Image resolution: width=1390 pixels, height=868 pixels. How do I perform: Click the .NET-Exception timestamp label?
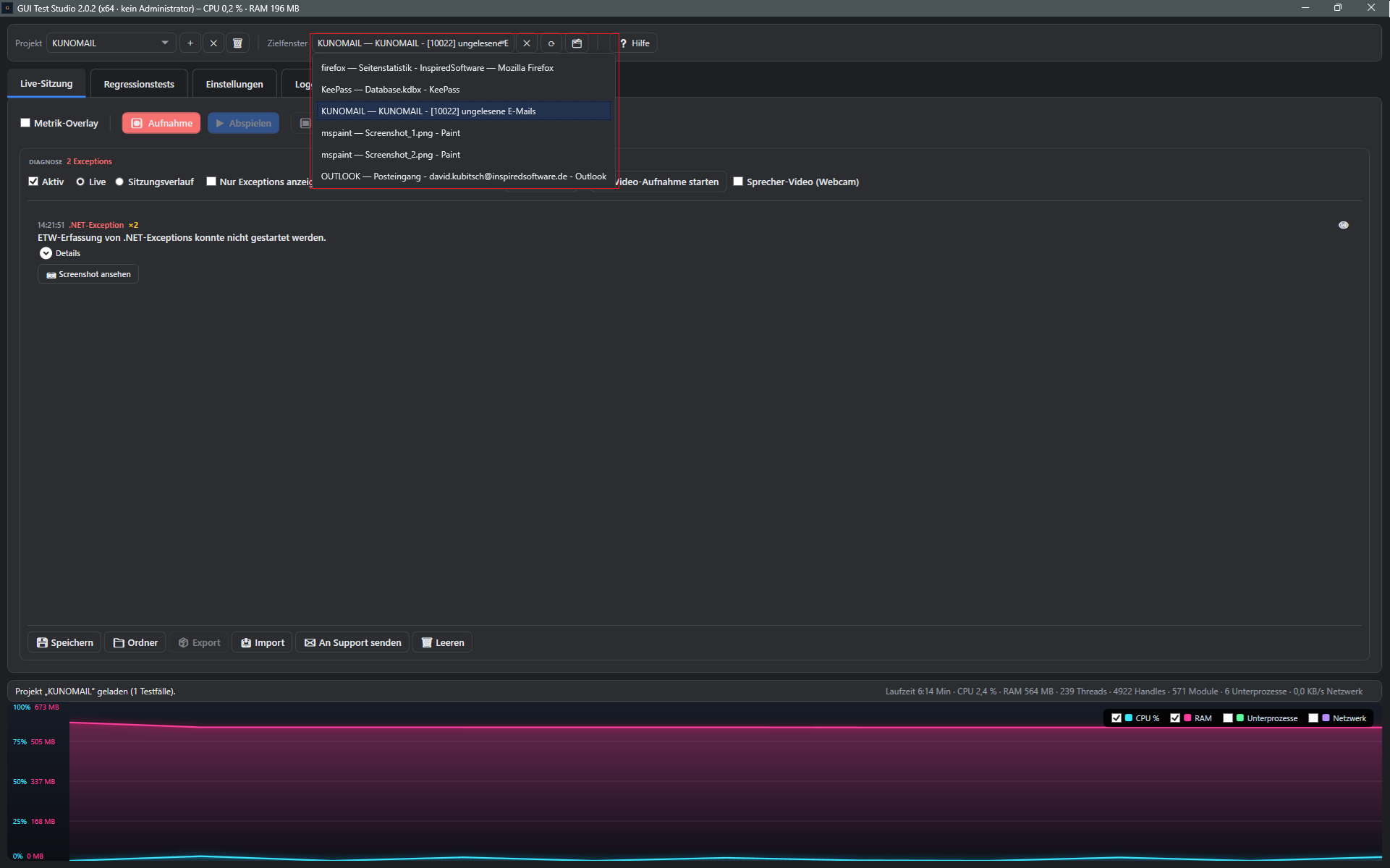pyautogui.click(x=51, y=225)
